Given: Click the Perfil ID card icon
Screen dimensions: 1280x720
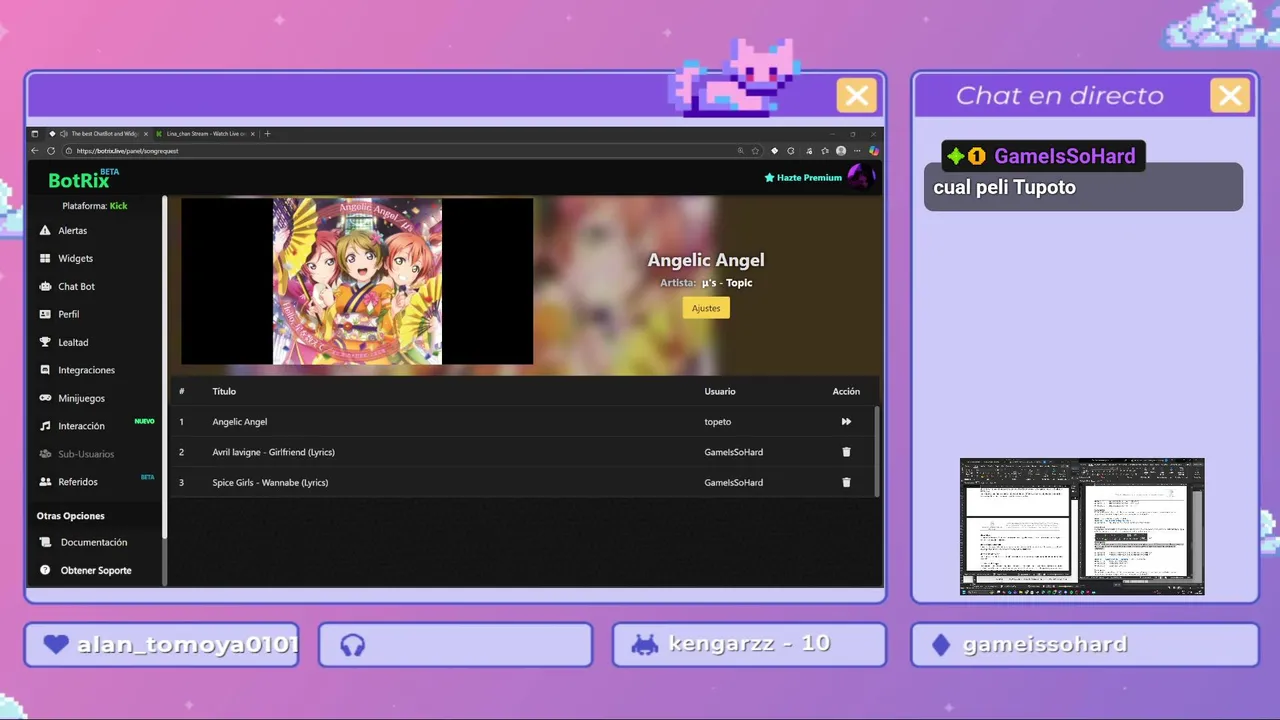Looking at the screenshot, I should [45, 314].
